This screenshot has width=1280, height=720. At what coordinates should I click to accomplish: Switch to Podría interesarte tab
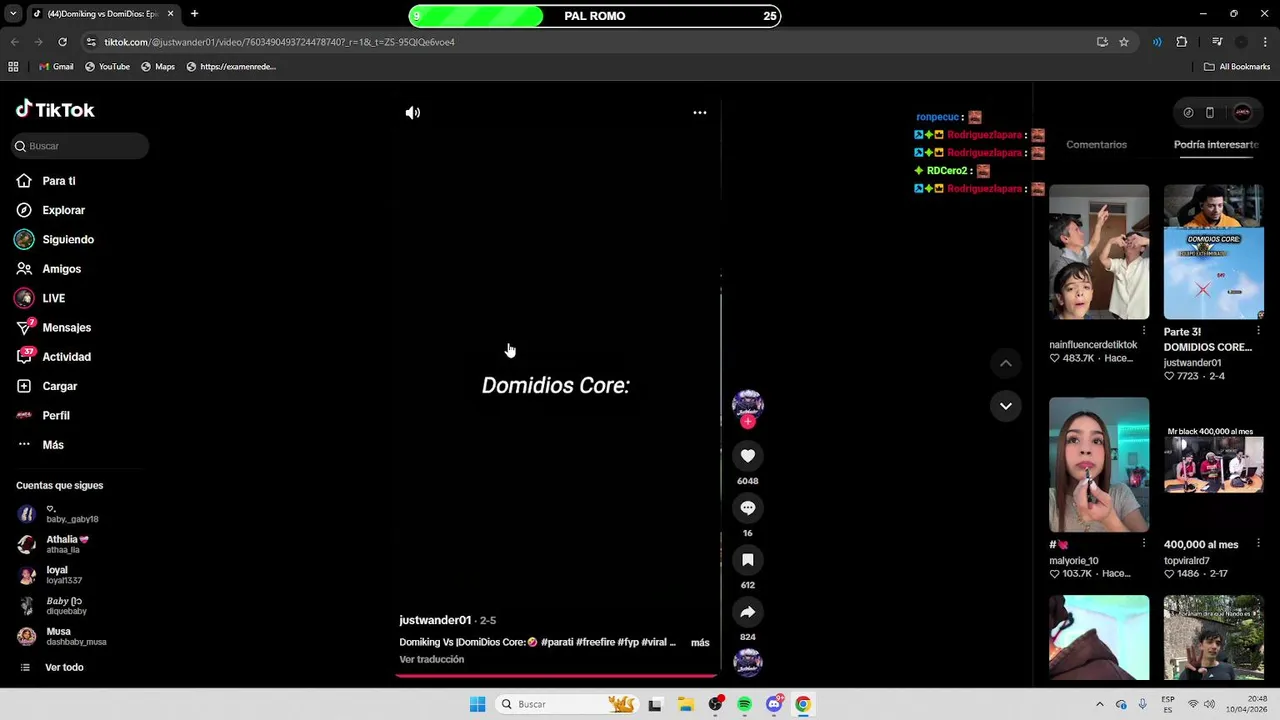(x=1216, y=145)
